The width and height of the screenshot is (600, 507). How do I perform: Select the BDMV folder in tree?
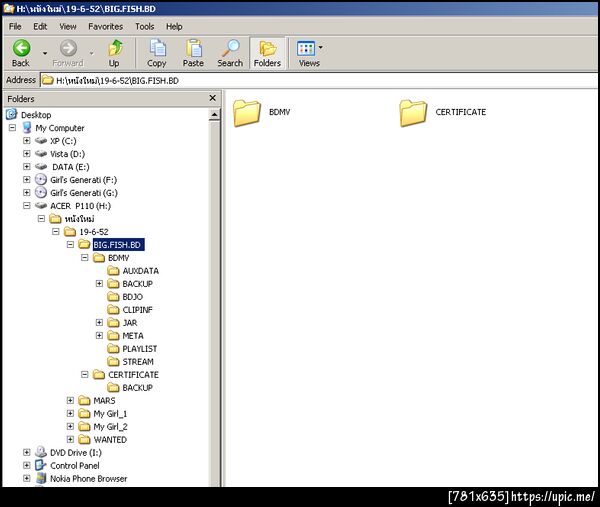coord(111,258)
